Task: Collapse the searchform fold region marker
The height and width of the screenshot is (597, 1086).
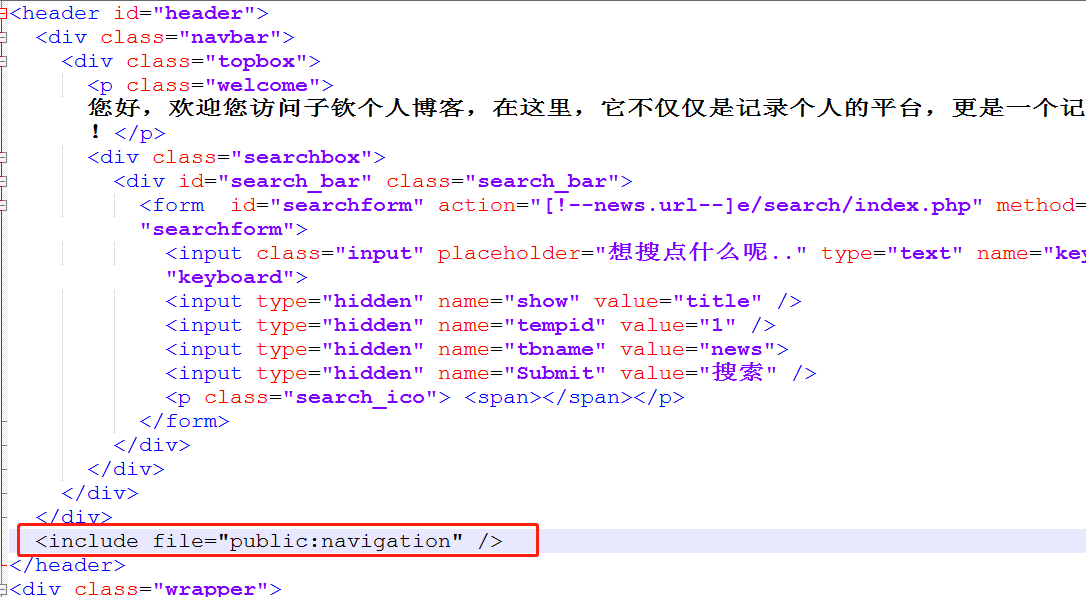Action: (6, 205)
